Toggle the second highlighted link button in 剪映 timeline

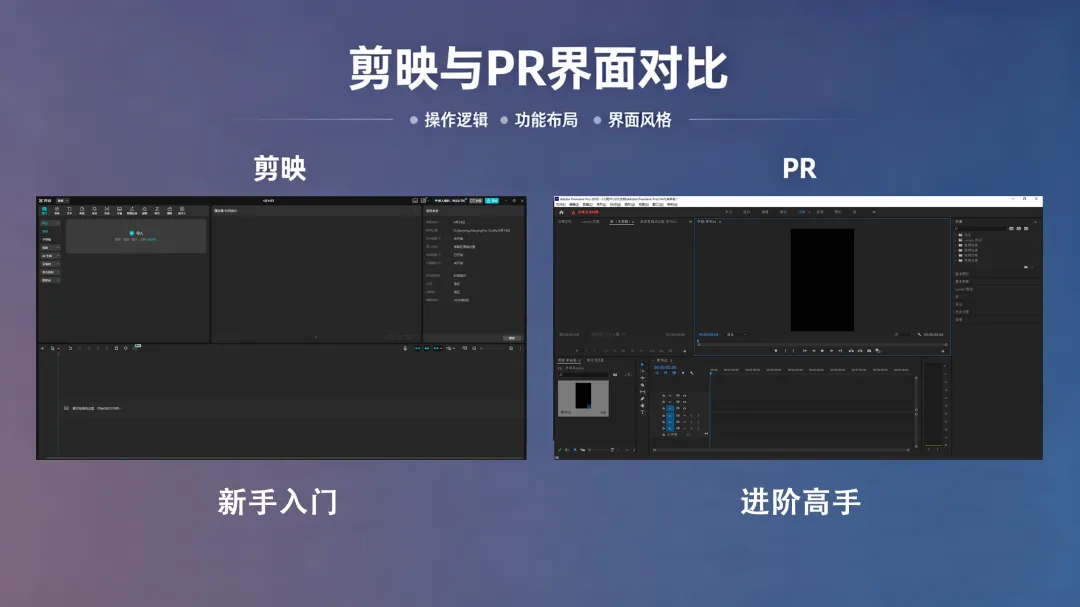[x=426, y=348]
